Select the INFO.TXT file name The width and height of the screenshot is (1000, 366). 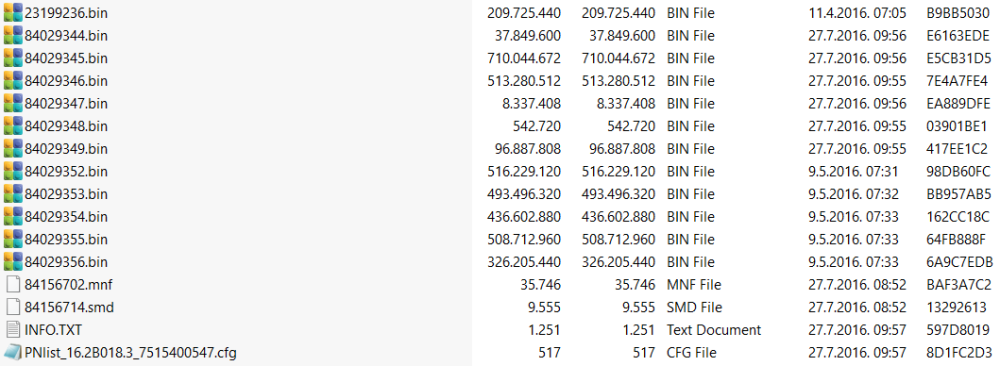coord(53,330)
